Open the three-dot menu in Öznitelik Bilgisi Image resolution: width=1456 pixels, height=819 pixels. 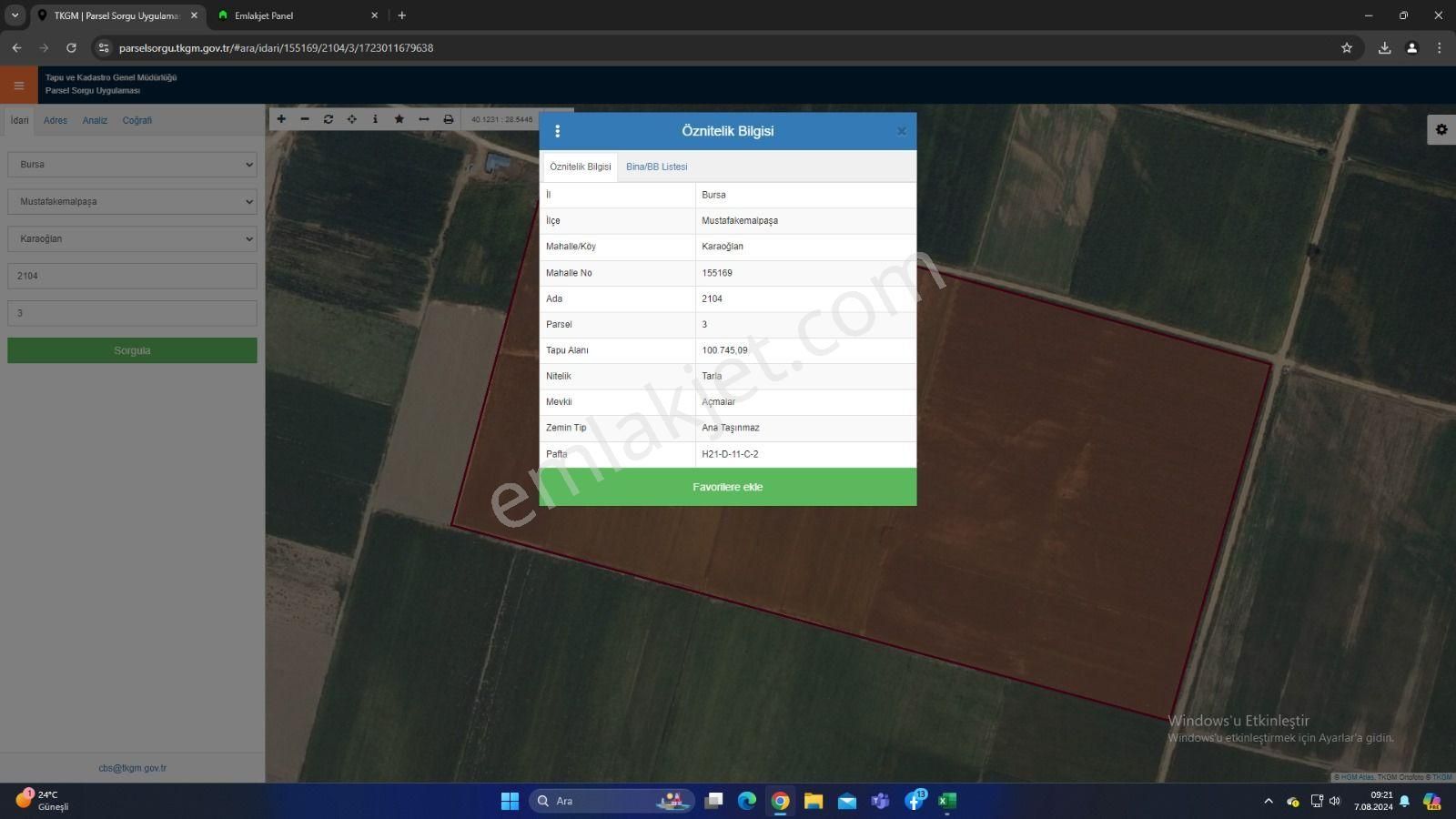coord(558,131)
